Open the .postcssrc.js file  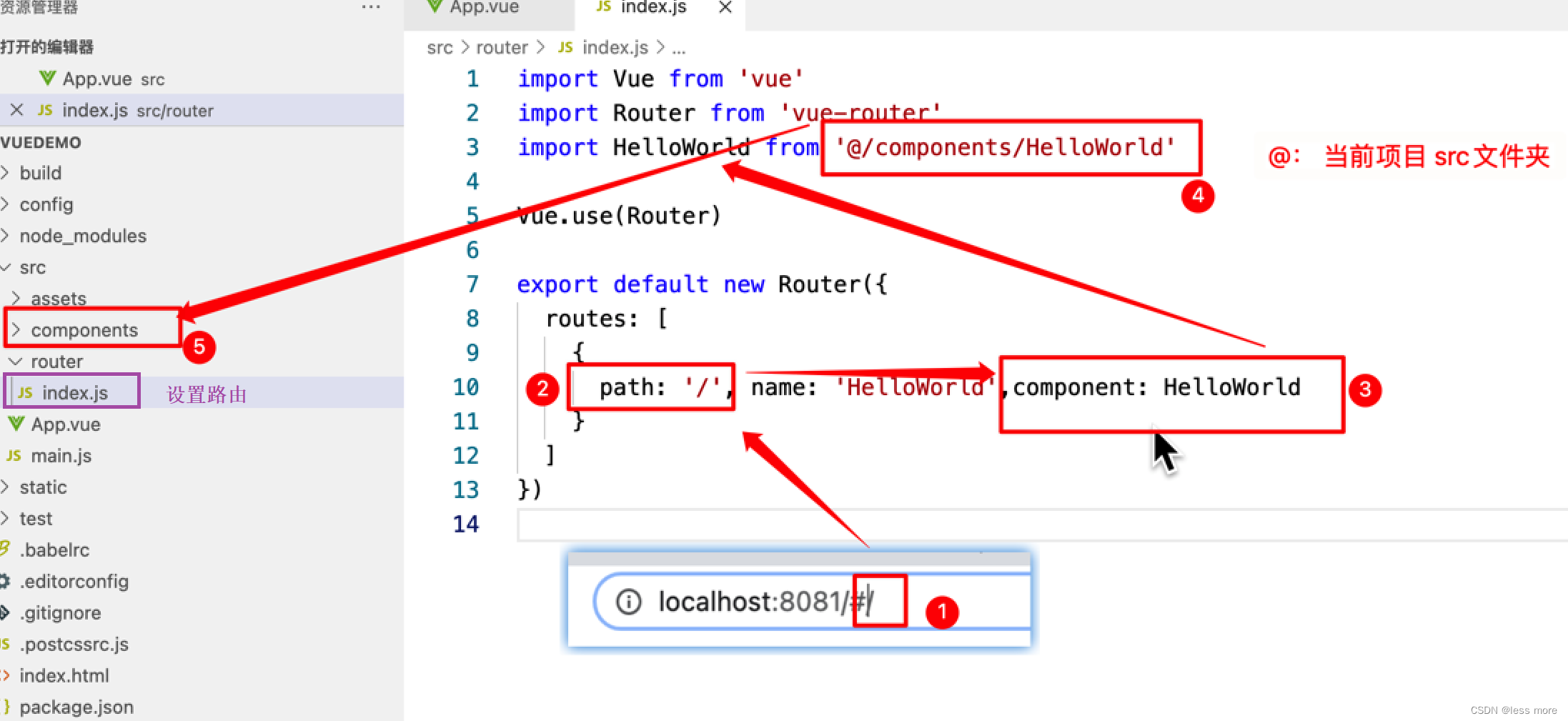74,645
